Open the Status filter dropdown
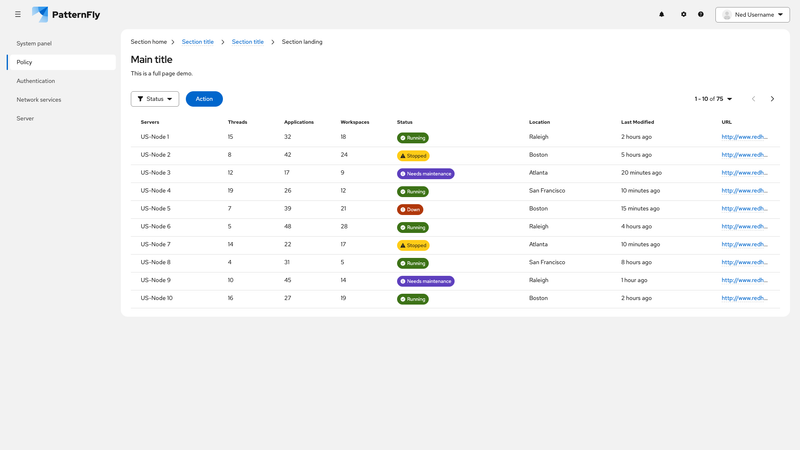This screenshot has width=800, height=450. [x=155, y=99]
